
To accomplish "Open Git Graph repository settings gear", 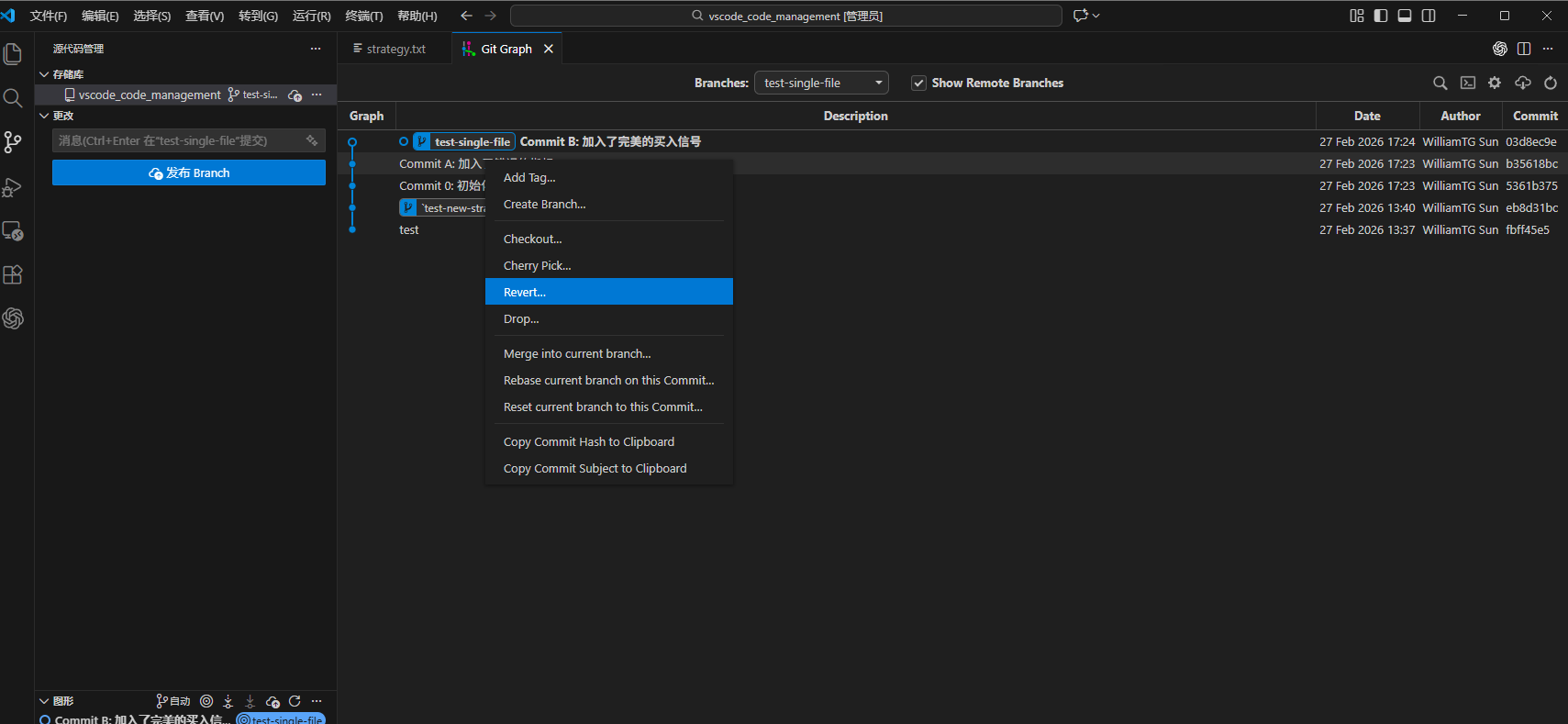I will pos(1495,83).
